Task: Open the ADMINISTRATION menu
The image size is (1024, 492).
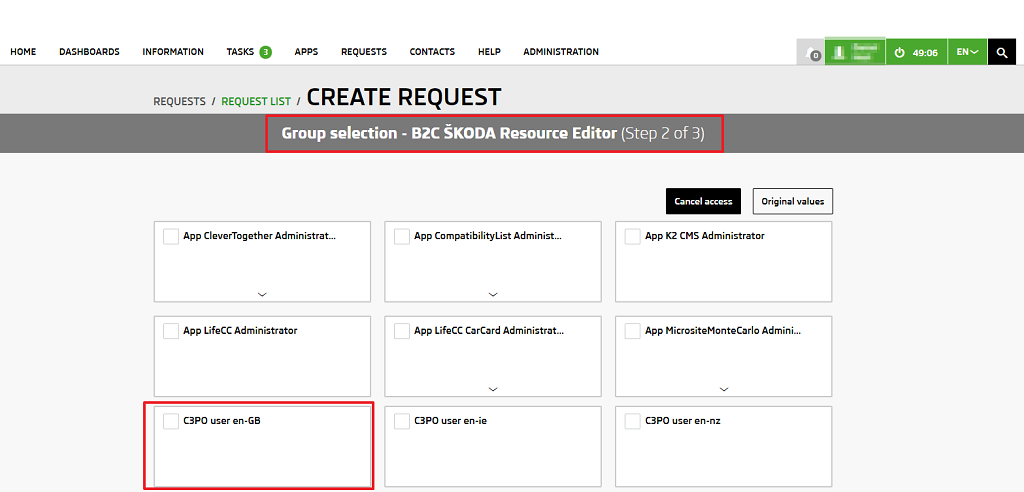Action: [561, 52]
